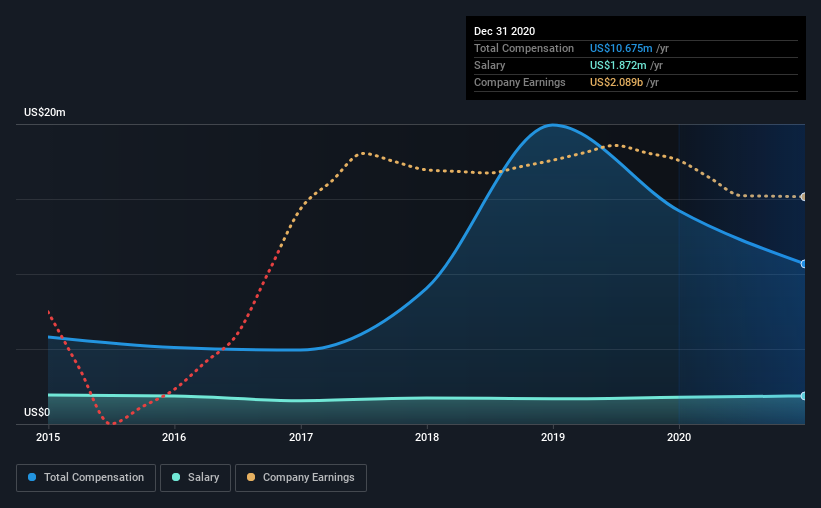Click the Dec 31 2020 tooltip date
The height and width of the screenshot is (508, 821).
click(x=504, y=31)
